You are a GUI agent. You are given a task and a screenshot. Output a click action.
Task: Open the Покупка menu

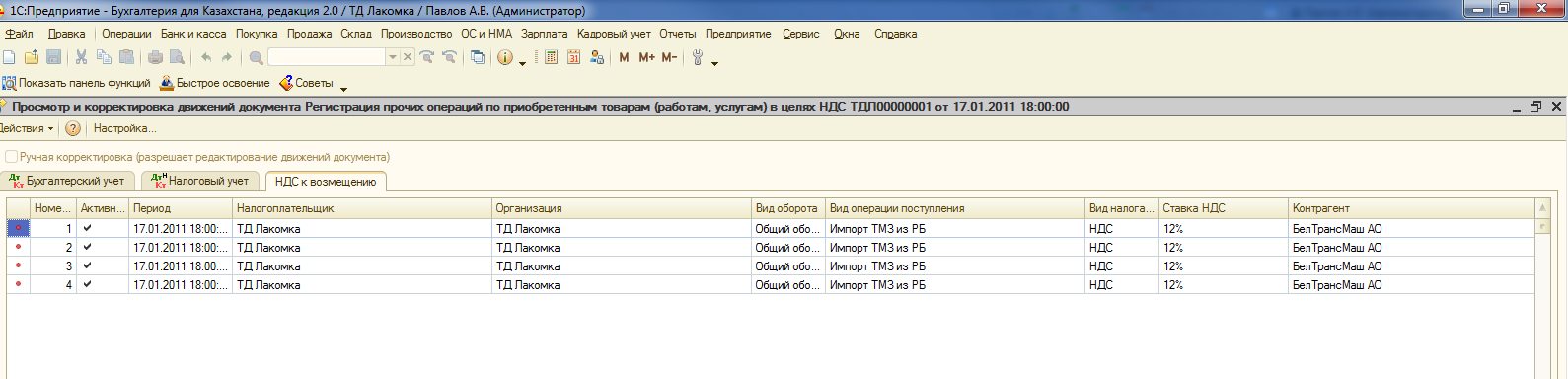pos(257,34)
